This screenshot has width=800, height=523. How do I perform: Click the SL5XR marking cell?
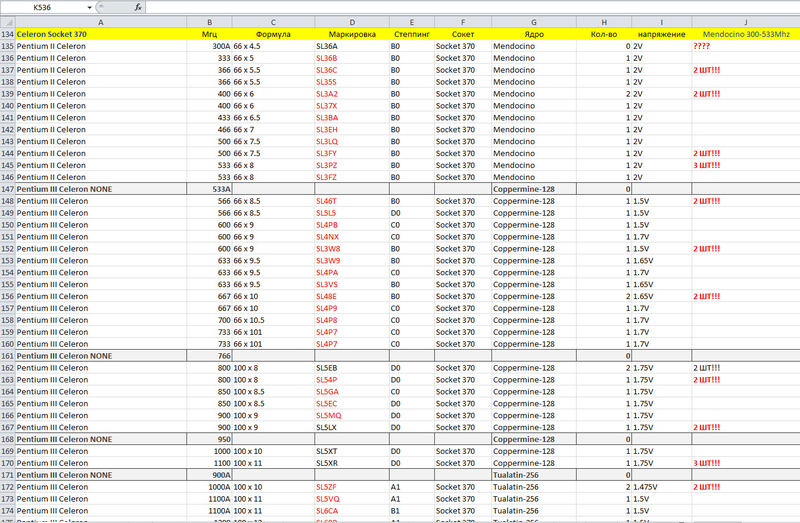(x=352, y=463)
